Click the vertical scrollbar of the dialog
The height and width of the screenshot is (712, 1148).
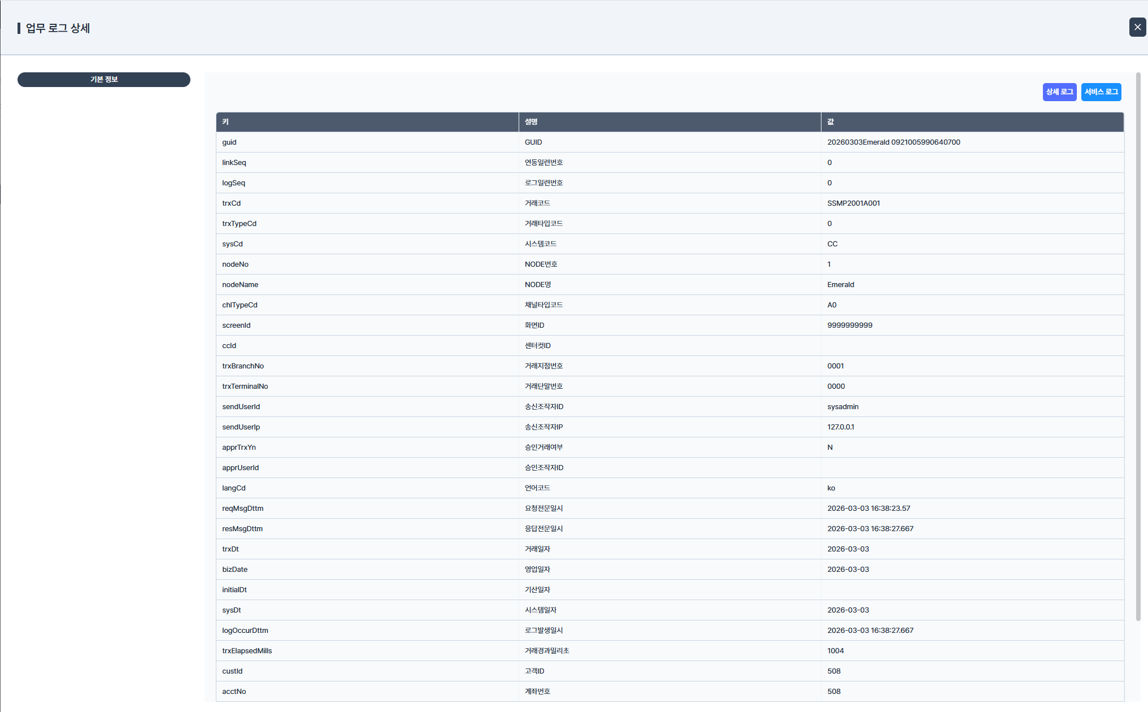coord(1138,346)
